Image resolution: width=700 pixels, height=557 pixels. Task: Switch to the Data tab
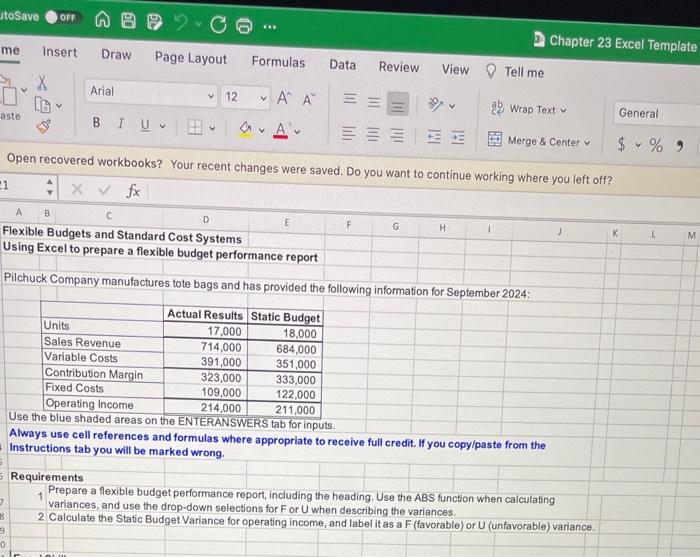pos(342,65)
